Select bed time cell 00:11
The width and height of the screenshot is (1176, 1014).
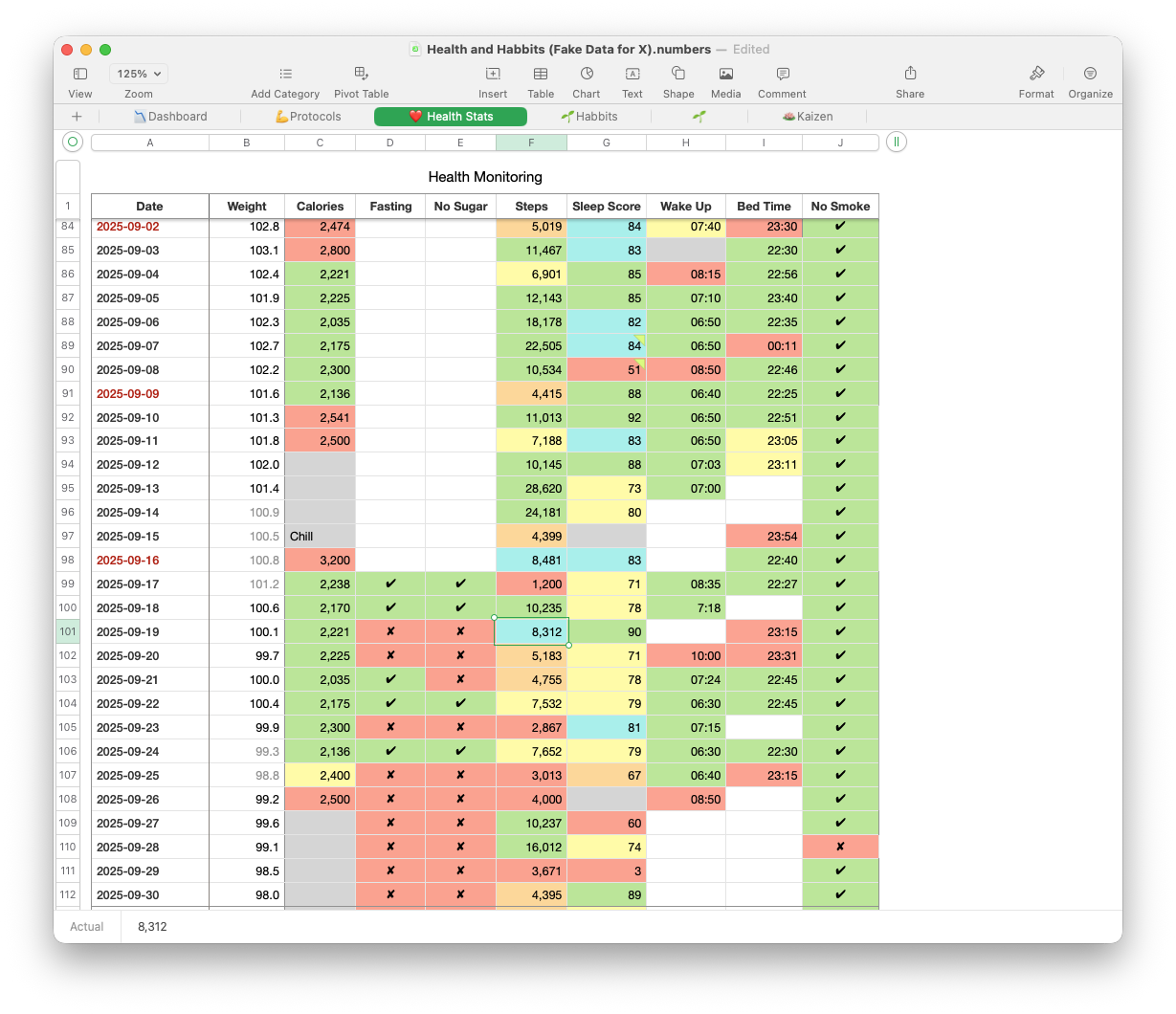point(764,345)
